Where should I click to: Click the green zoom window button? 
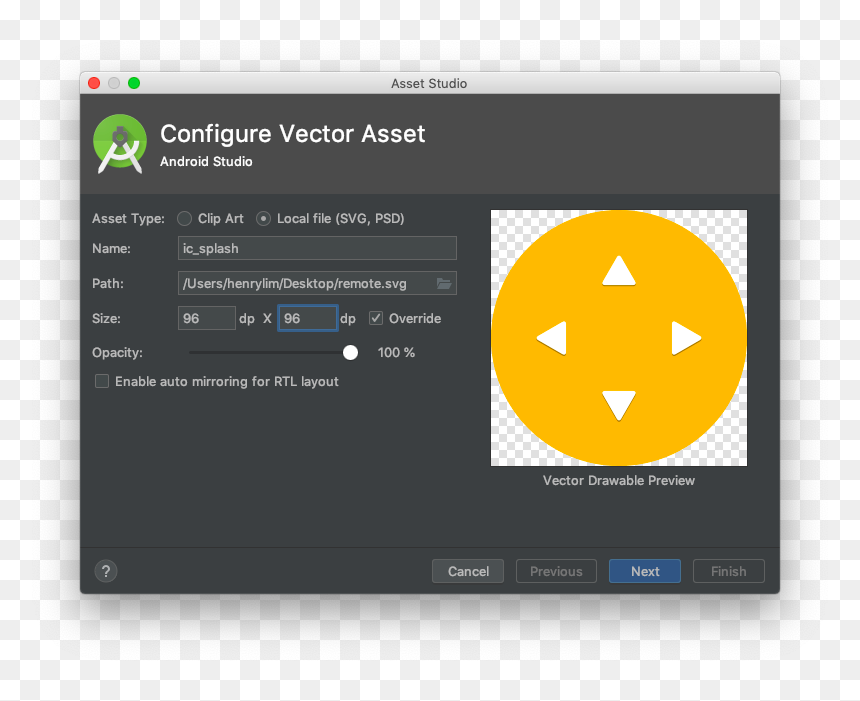pos(134,83)
